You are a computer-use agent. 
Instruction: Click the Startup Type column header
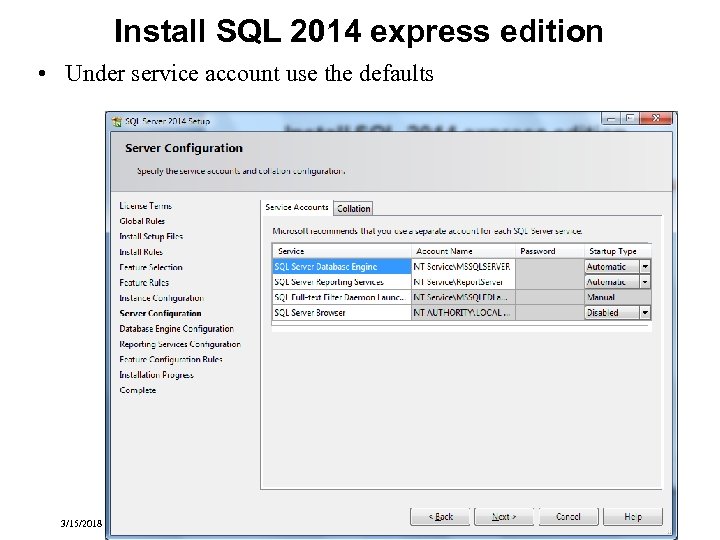click(618, 251)
